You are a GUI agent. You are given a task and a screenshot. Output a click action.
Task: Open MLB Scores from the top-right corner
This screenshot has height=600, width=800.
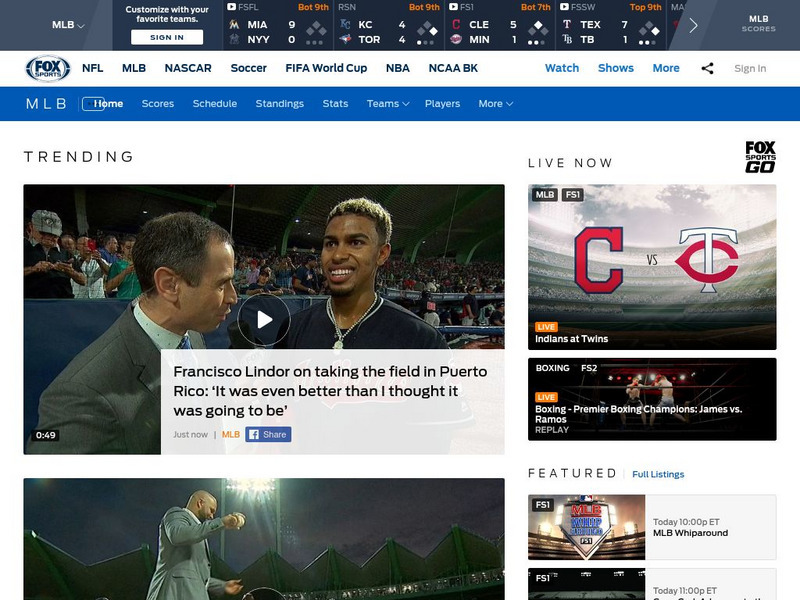pos(757,25)
